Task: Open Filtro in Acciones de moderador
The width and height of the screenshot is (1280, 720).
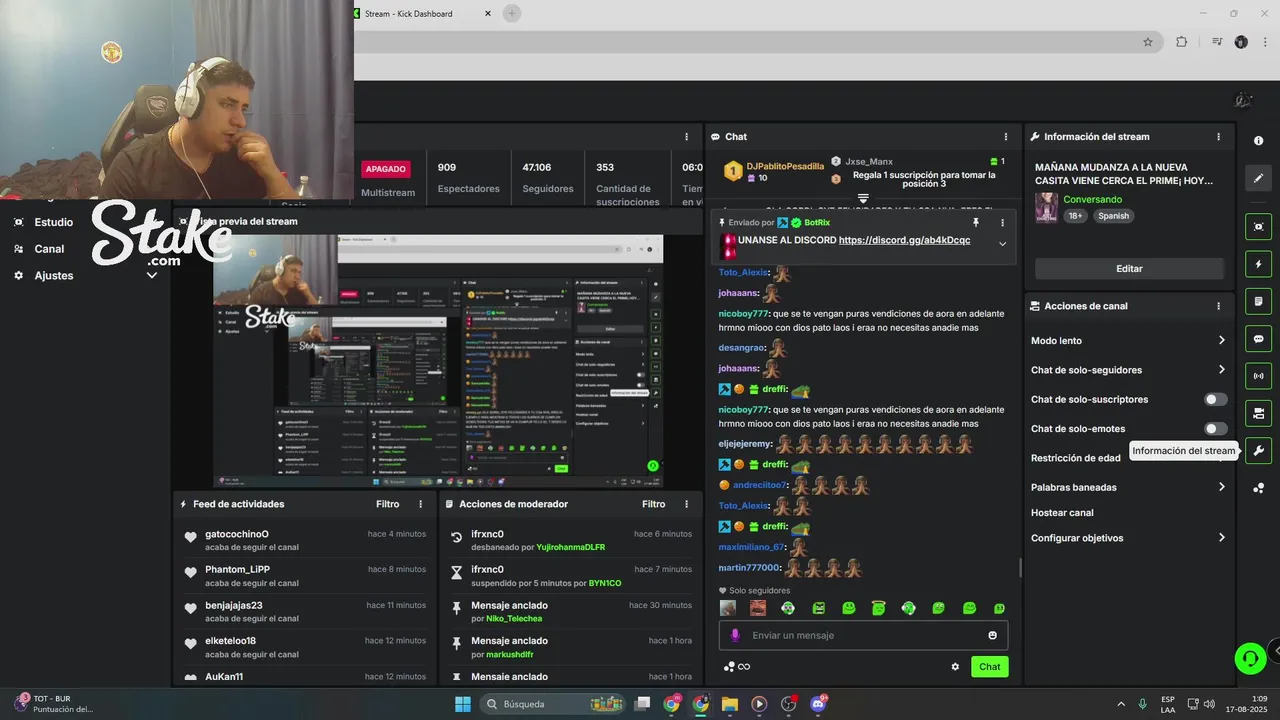Action: (x=654, y=504)
